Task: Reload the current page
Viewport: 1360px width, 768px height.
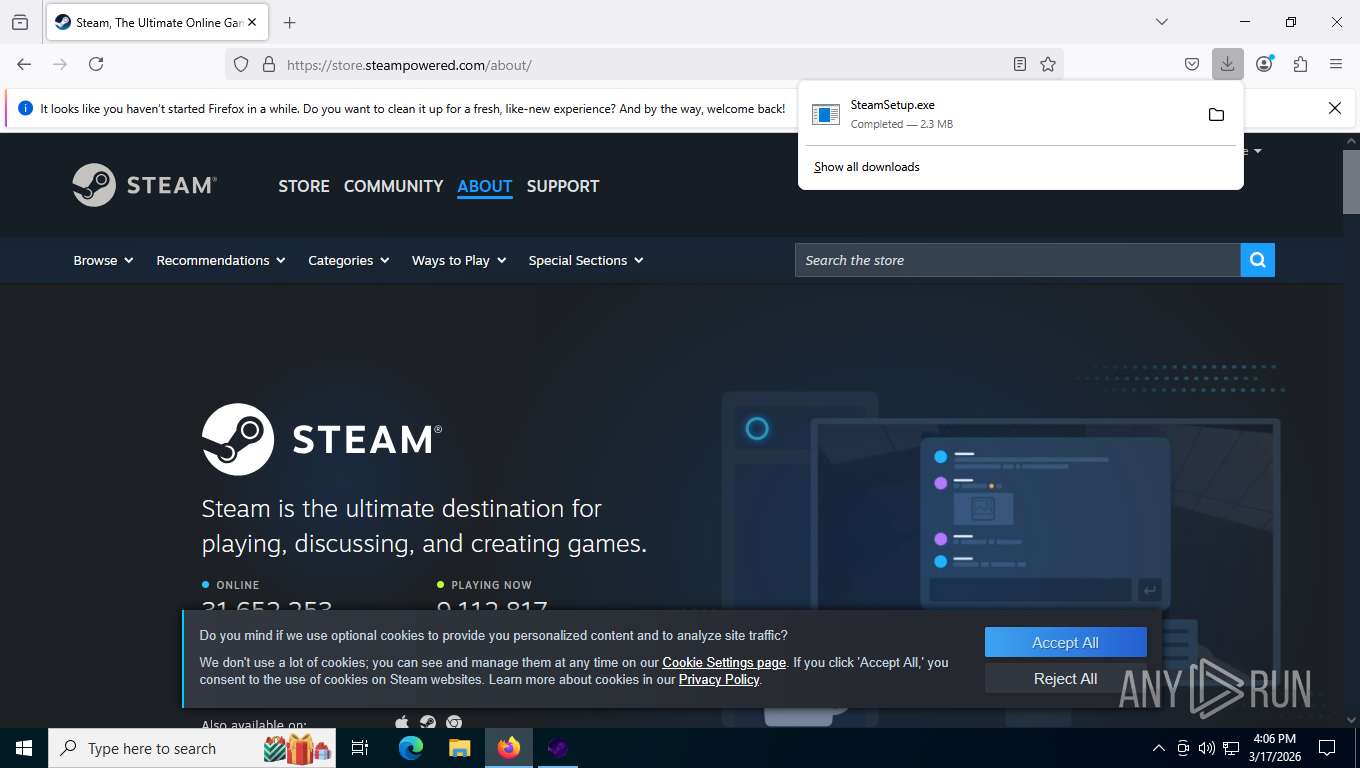Action: point(96,64)
